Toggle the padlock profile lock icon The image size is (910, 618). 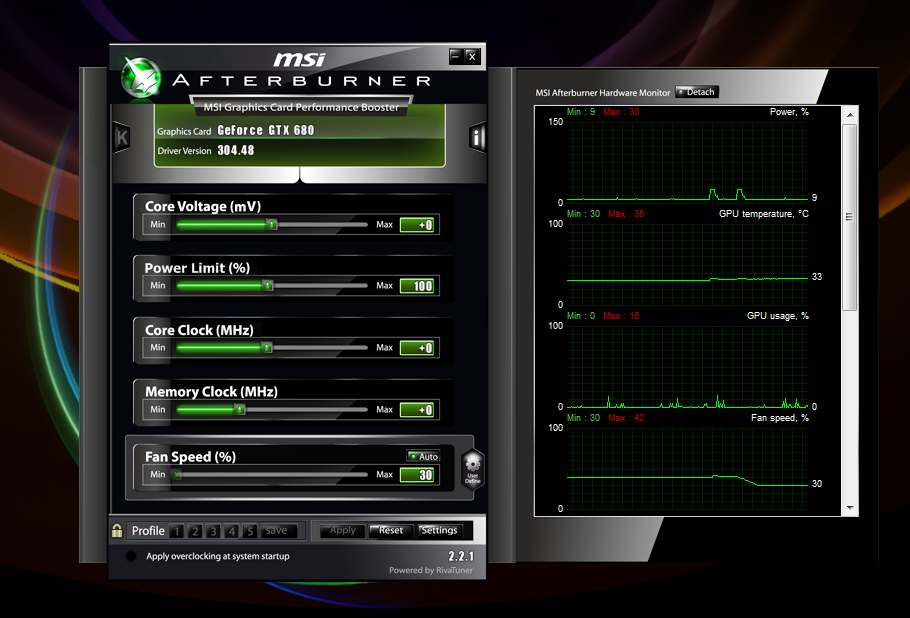[117, 530]
